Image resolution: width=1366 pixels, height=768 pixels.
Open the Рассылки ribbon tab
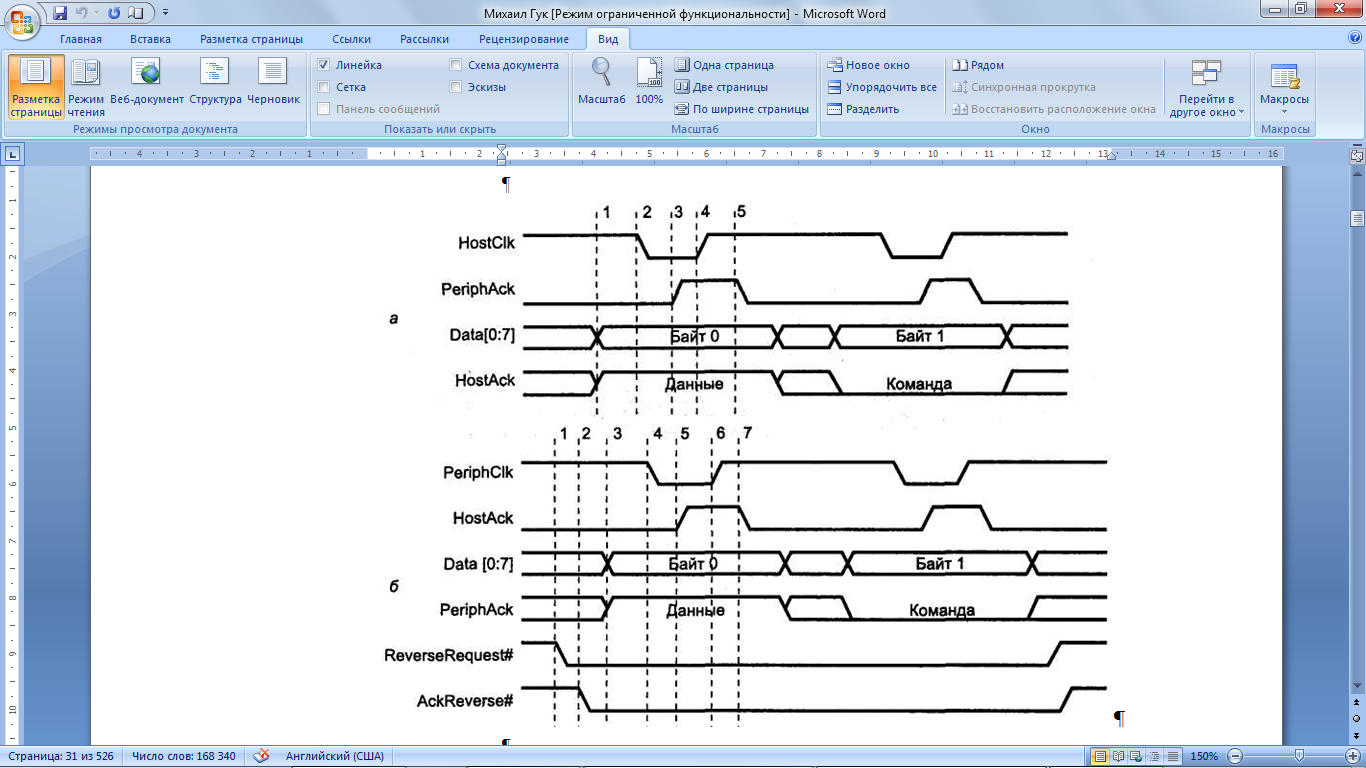pyautogui.click(x=424, y=39)
